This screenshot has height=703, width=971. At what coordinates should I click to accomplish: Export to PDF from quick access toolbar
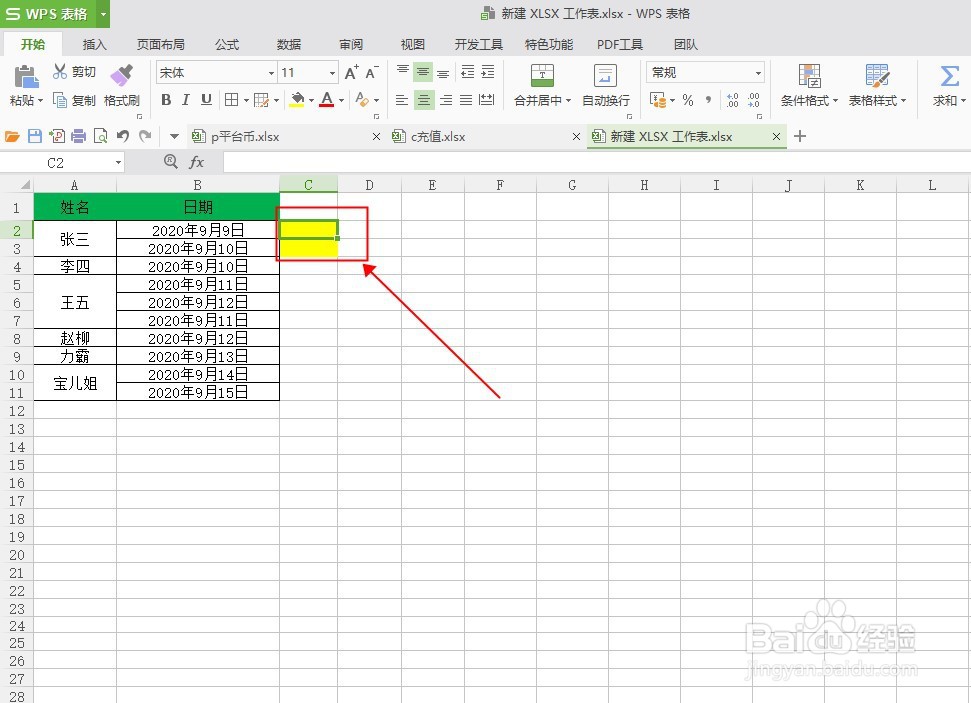[56, 136]
